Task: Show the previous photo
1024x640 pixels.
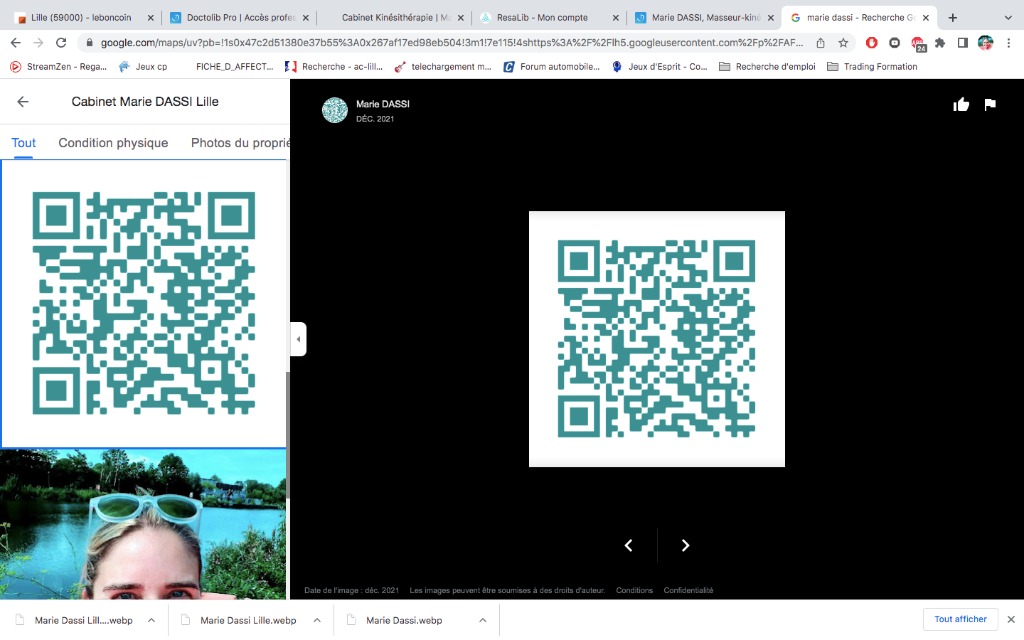Action: (x=628, y=545)
